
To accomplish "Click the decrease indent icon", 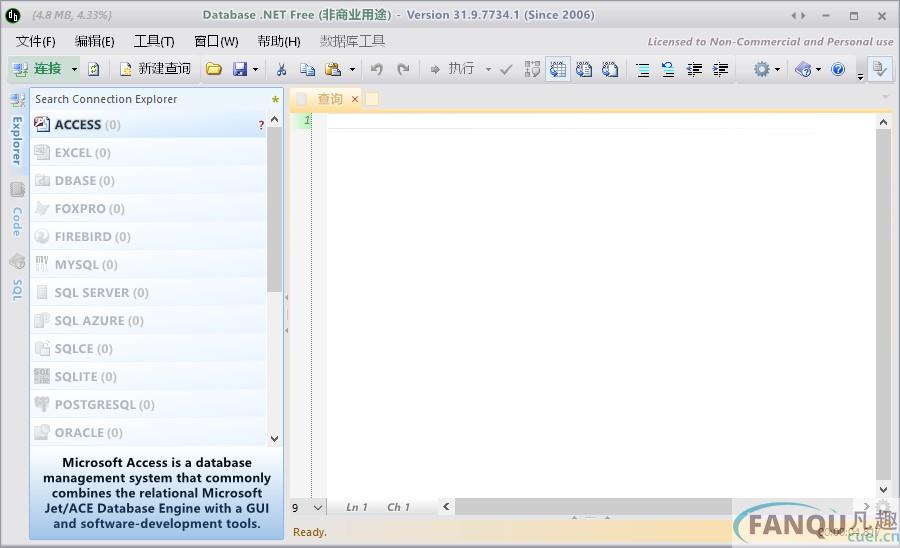I will (x=695, y=69).
